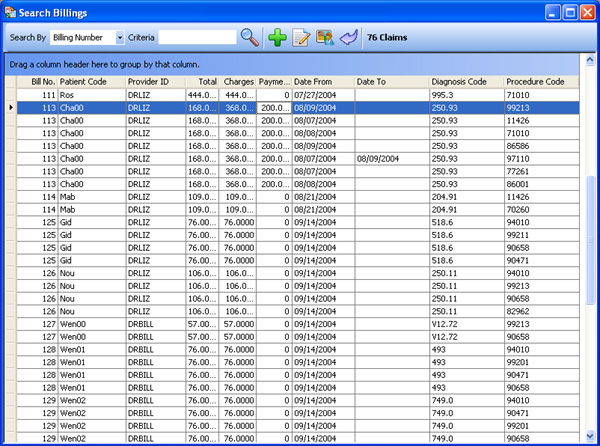Open the Search By dropdown
The width and height of the screenshot is (600, 446).
[x=120, y=37]
